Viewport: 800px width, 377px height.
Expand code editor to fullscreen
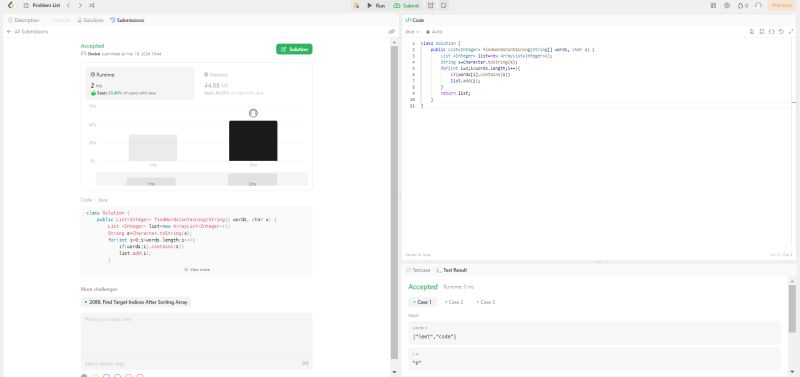click(x=790, y=32)
